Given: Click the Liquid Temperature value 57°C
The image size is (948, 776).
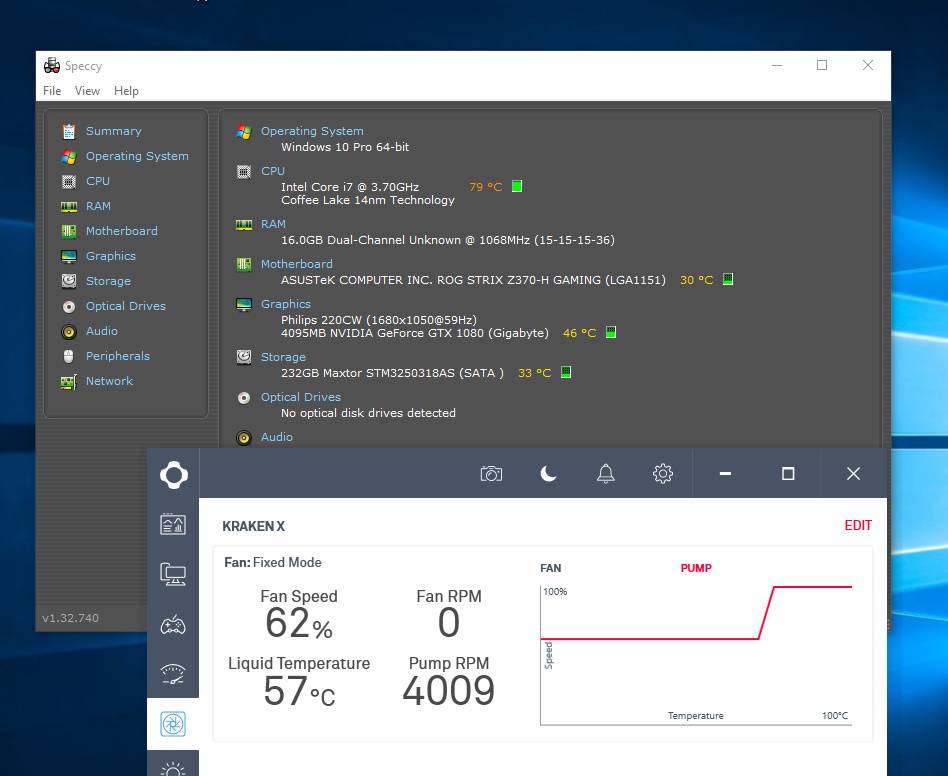Looking at the screenshot, I should tap(299, 691).
